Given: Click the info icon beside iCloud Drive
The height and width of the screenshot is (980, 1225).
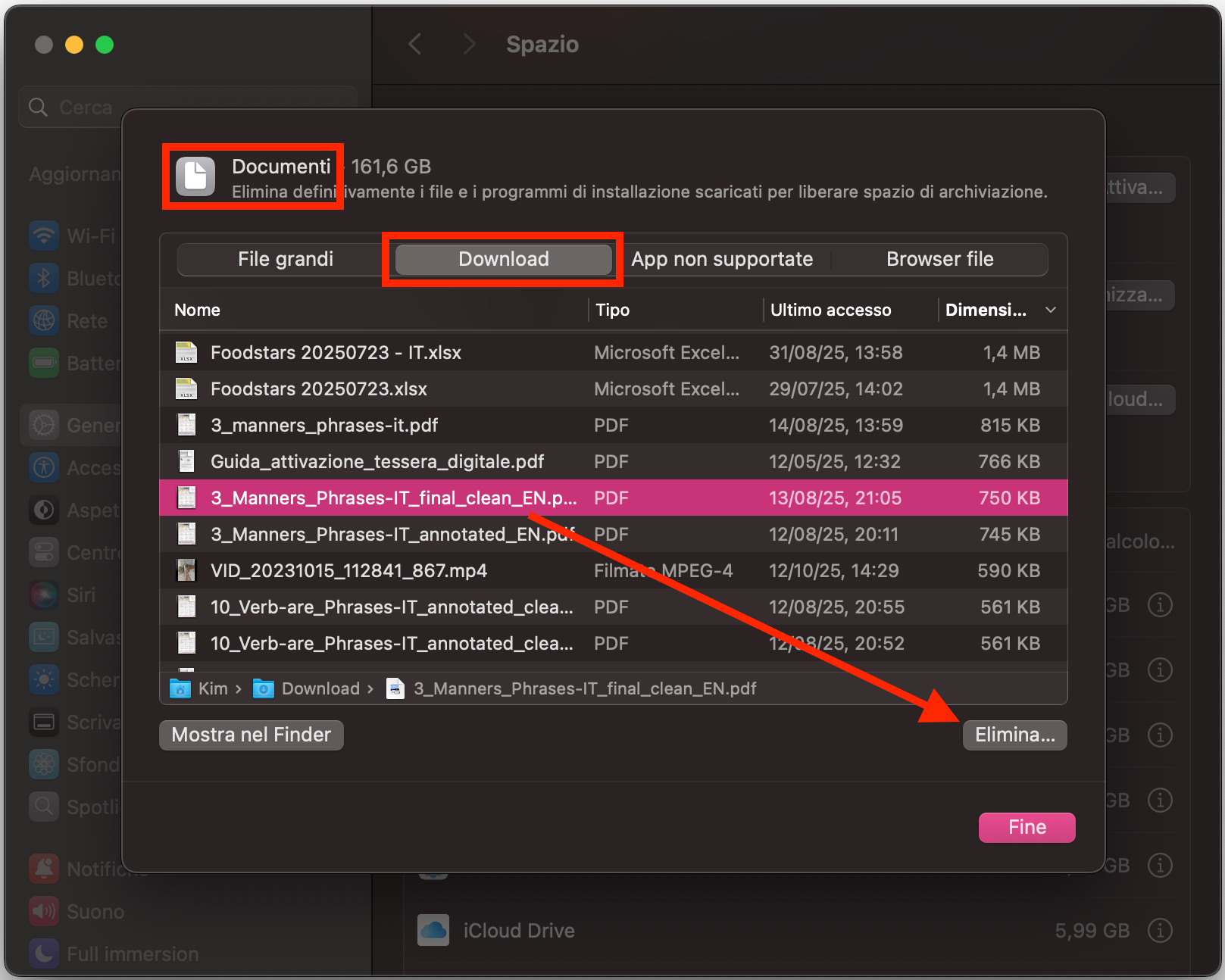Looking at the screenshot, I should click(1160, 930).
